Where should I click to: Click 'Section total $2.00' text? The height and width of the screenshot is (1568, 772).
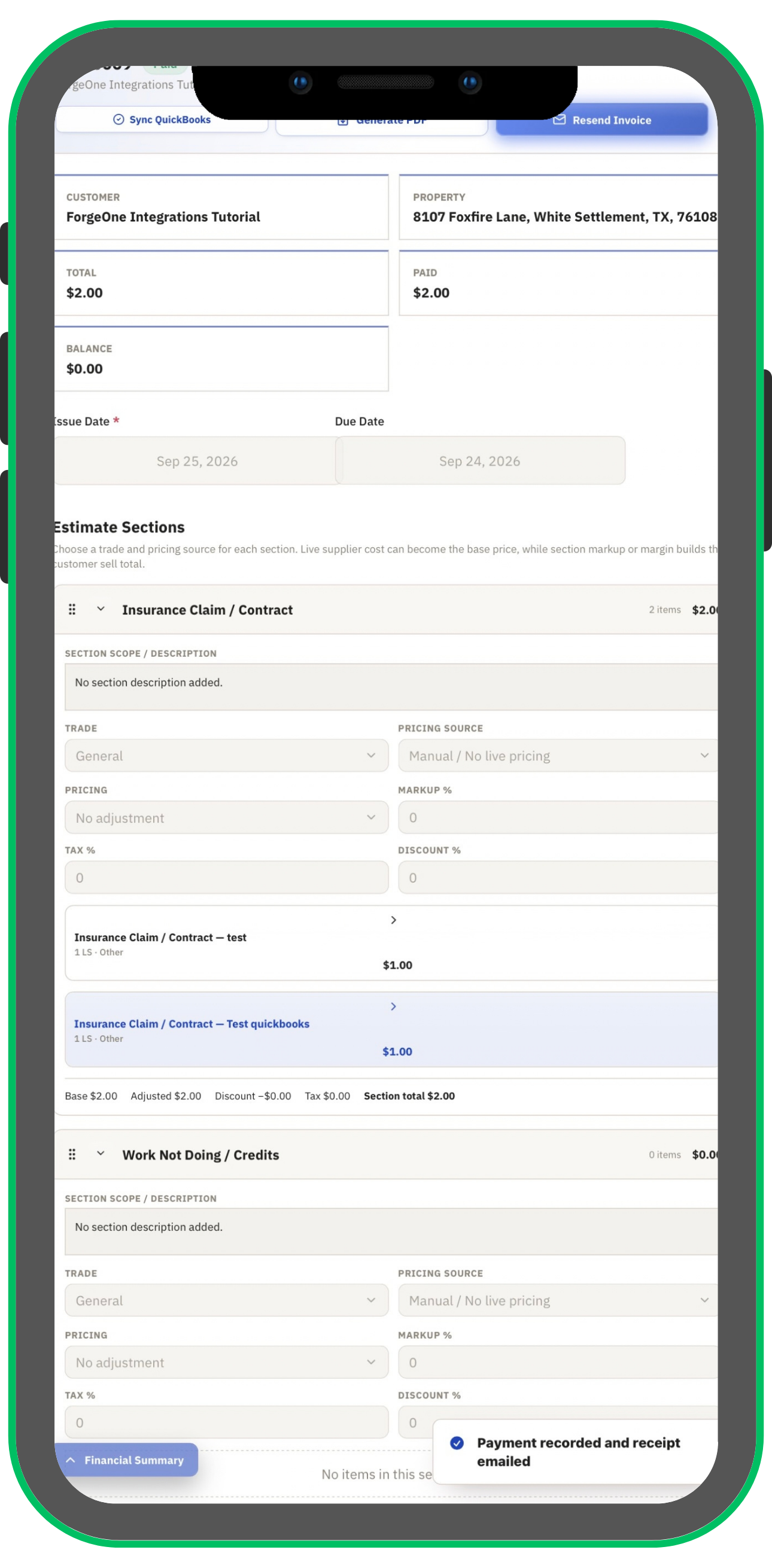(x=409, y=1096)
